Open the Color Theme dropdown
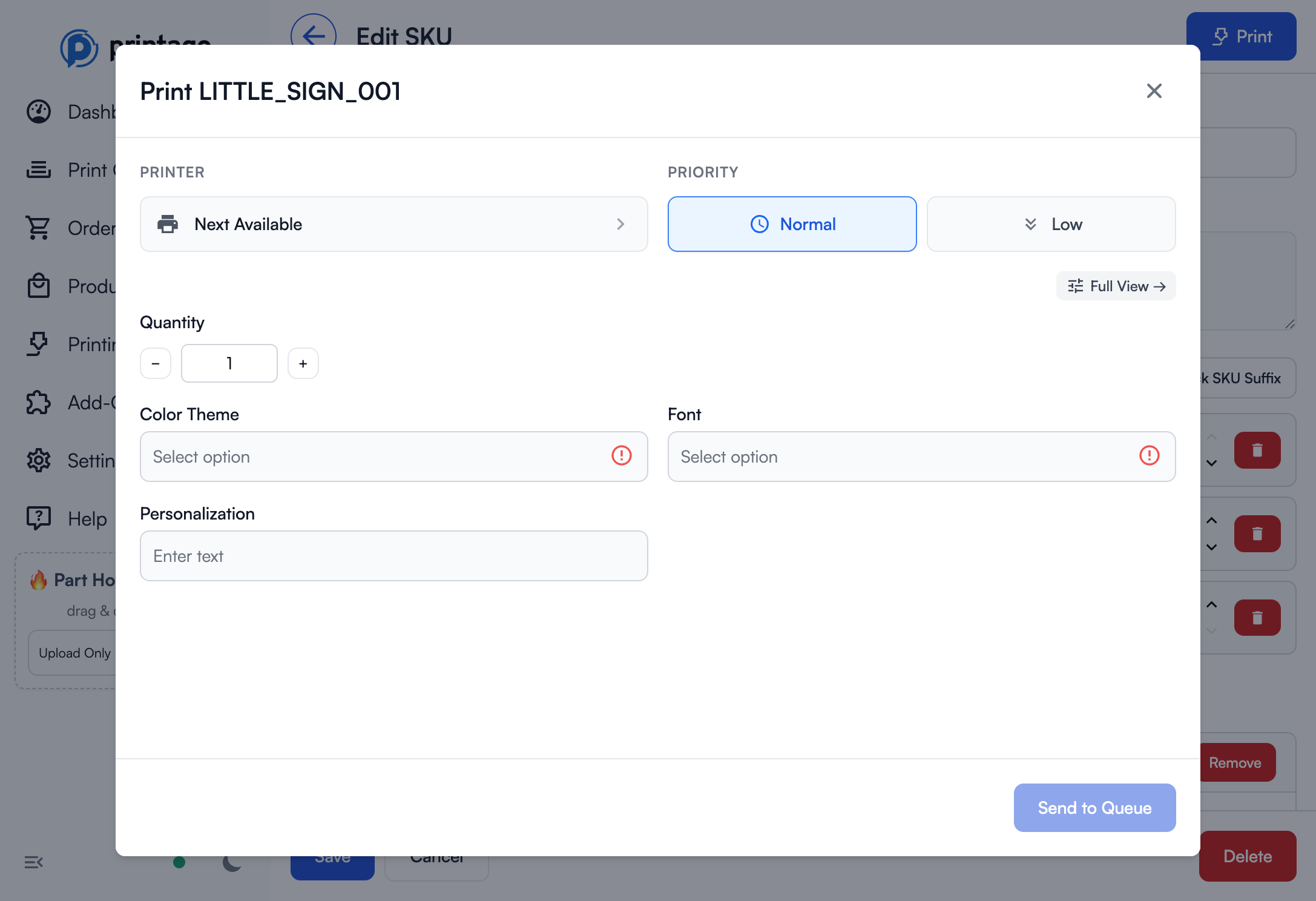This screenshot has height=901, width=1316. [393, 457]
